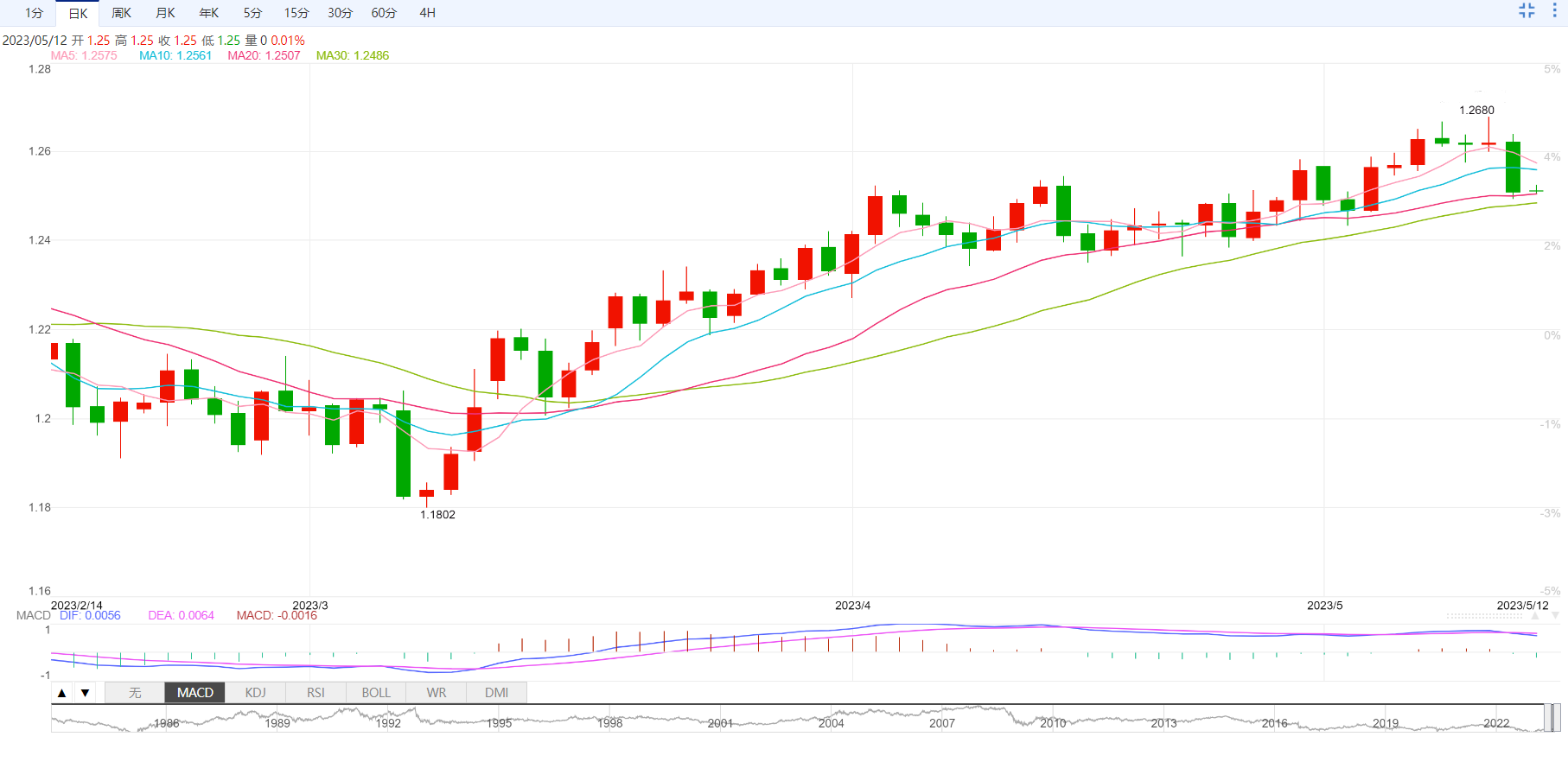Image resolution: width=1568 pixels, height=762 pixels.
Task: Click the grey down triangle under 2023/5/12
Action: (x=1555, y=616)
